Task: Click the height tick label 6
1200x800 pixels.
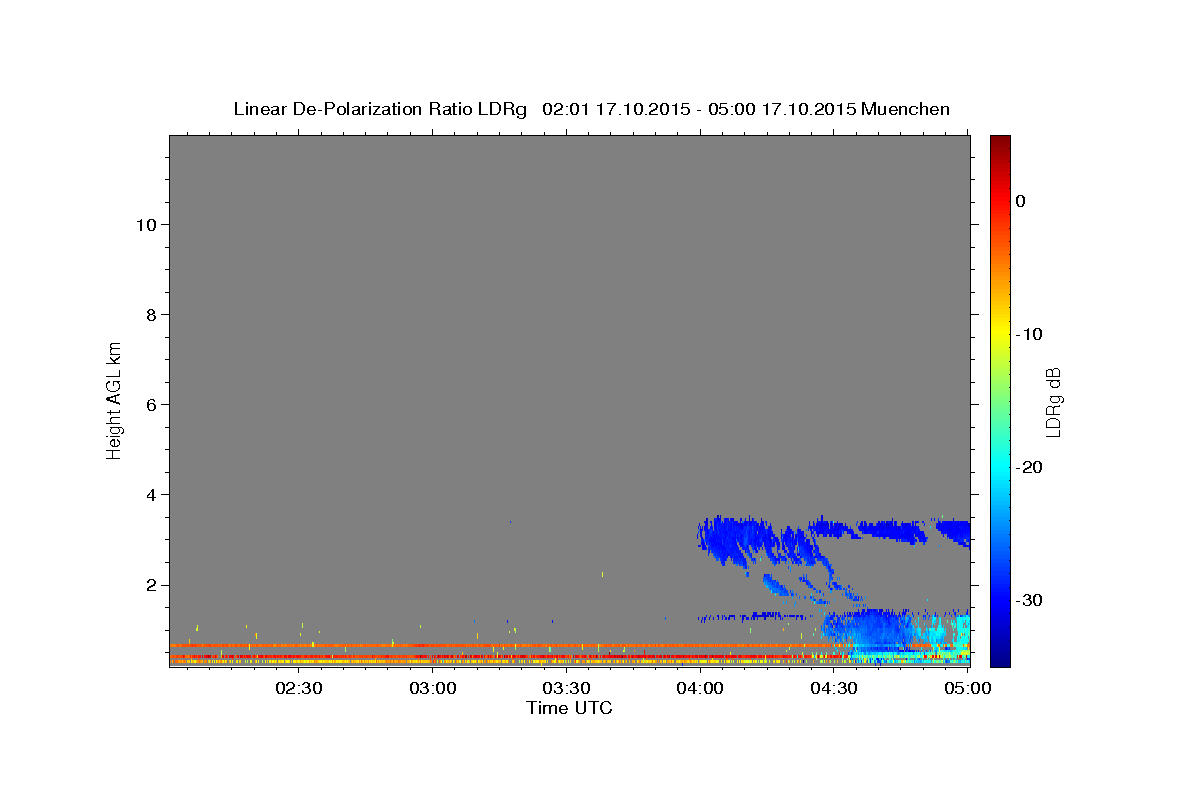Action: click(x=149, y=404)
